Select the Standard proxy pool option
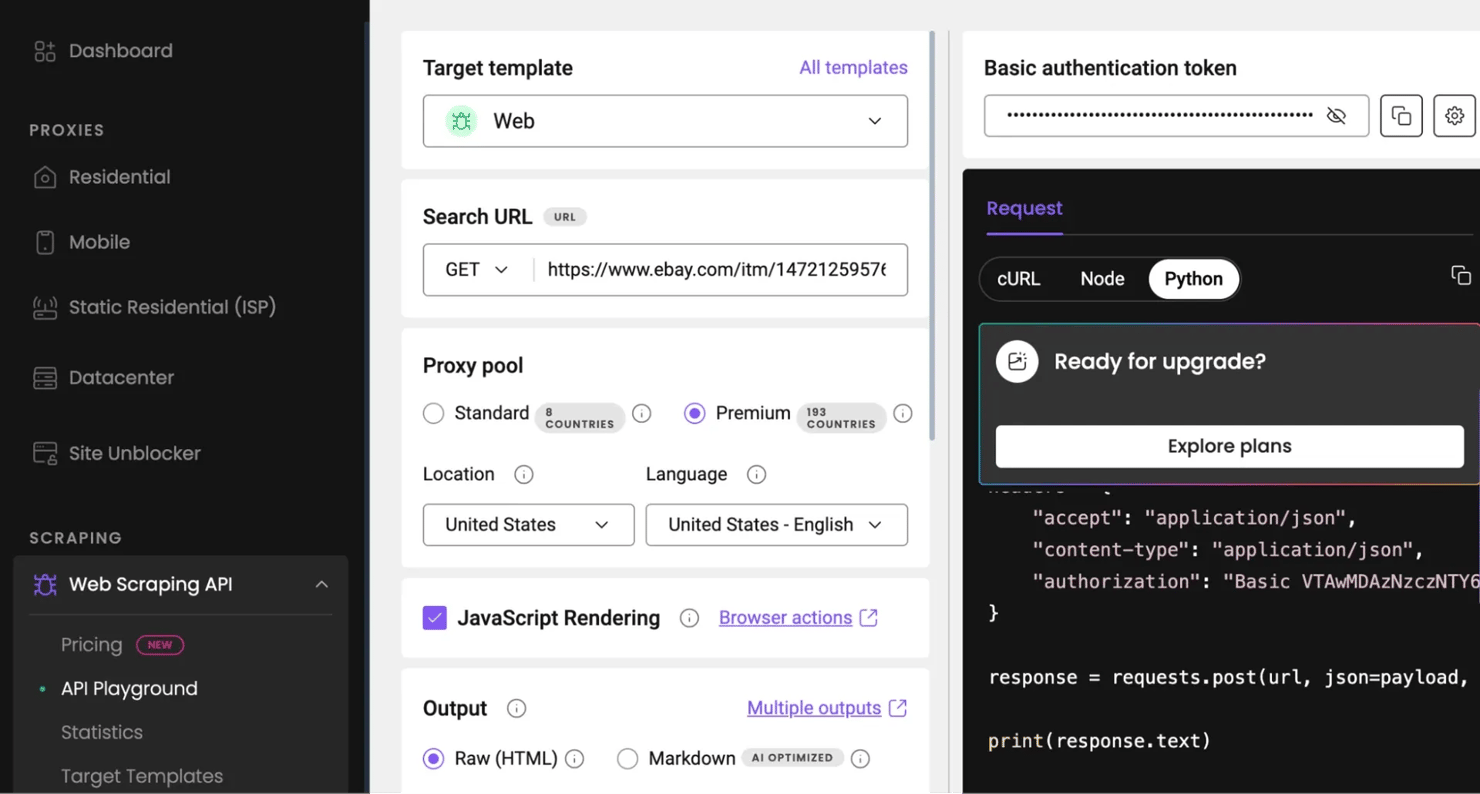 433,413
